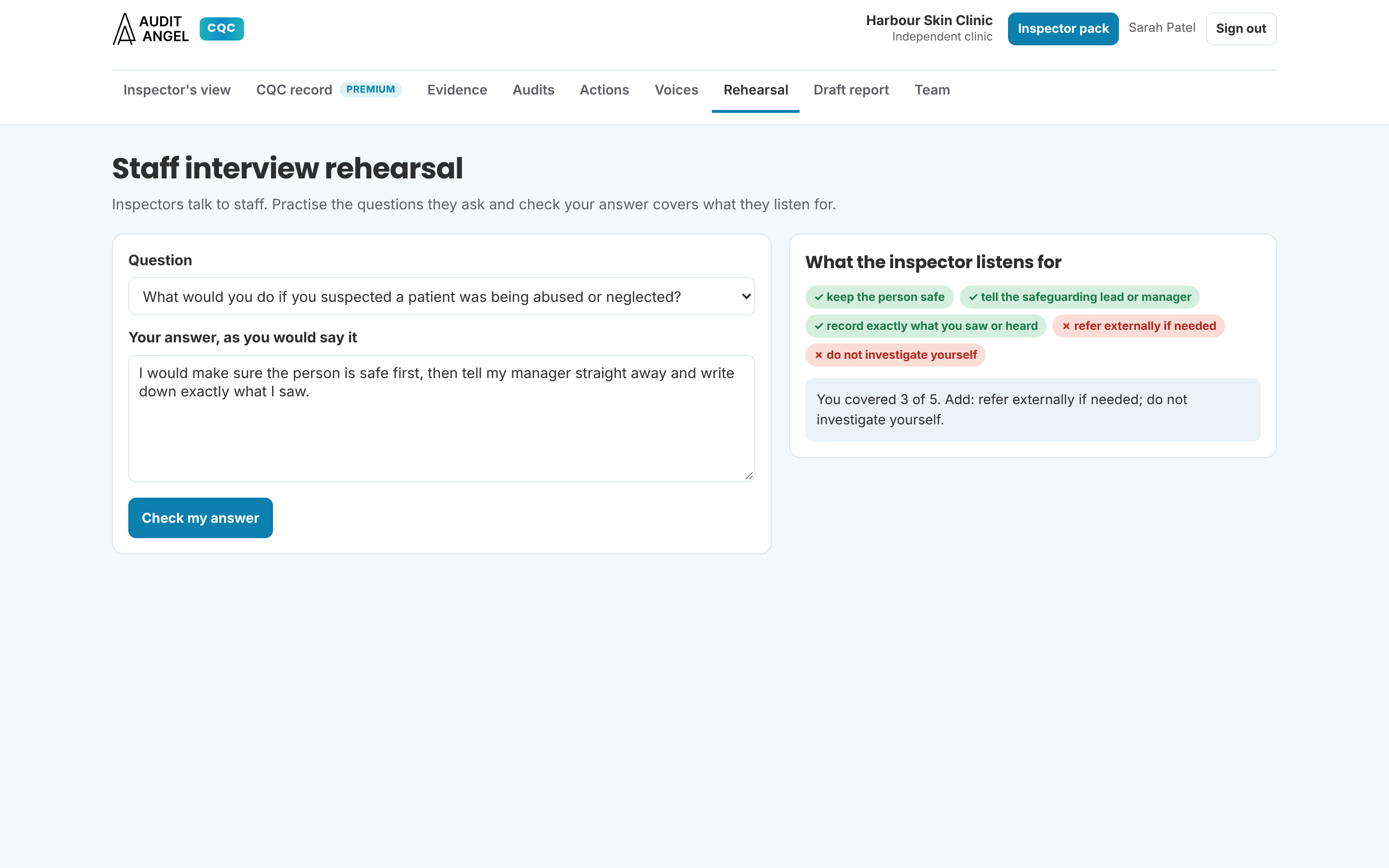Image resolution: width=1389 pixels, height=868 pixels.
Task: Switch to the Evidence tab
Action: coord(457,90)
